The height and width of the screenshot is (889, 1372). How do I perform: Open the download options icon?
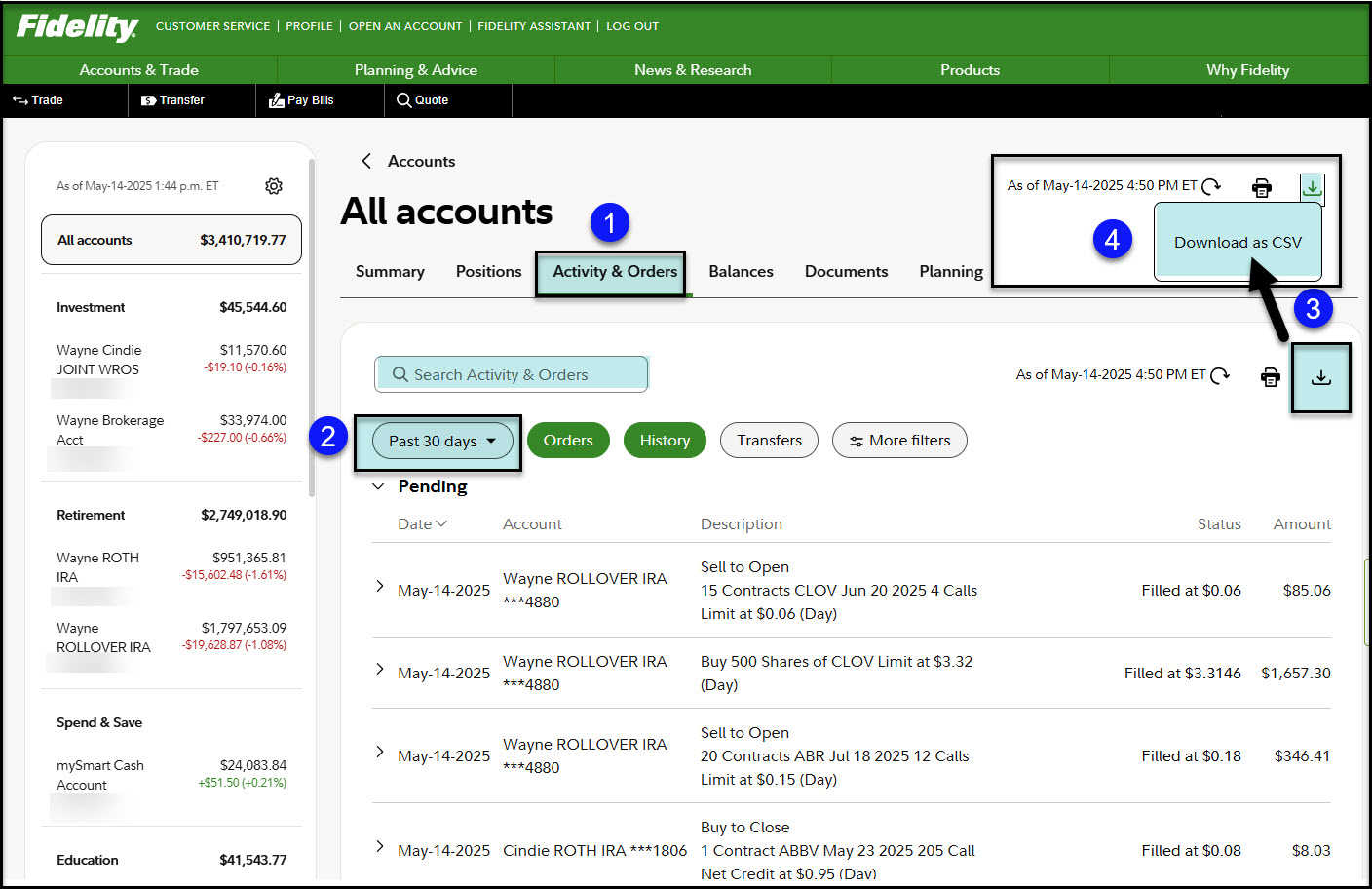pos(1321,377)
